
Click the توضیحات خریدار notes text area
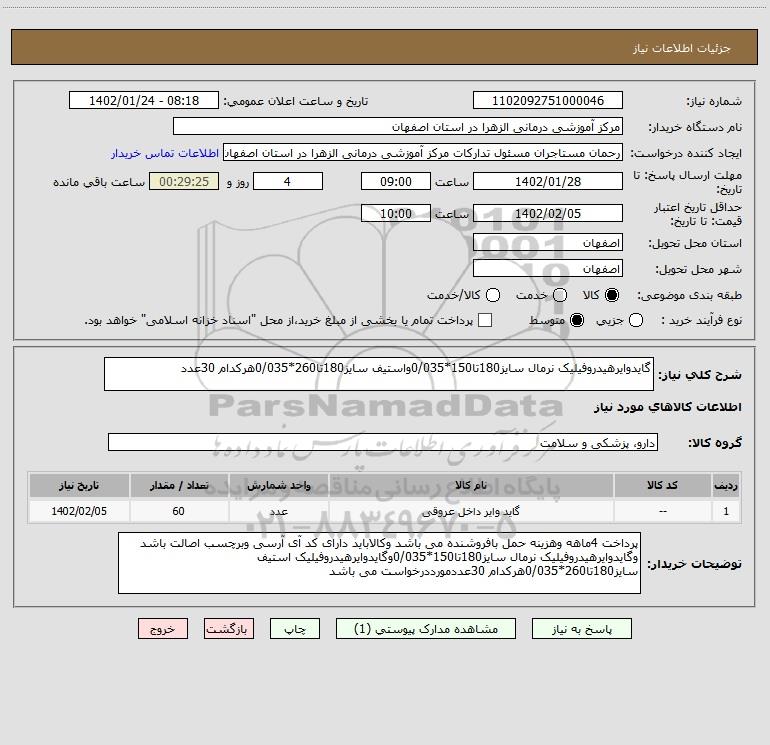(380, 563)
